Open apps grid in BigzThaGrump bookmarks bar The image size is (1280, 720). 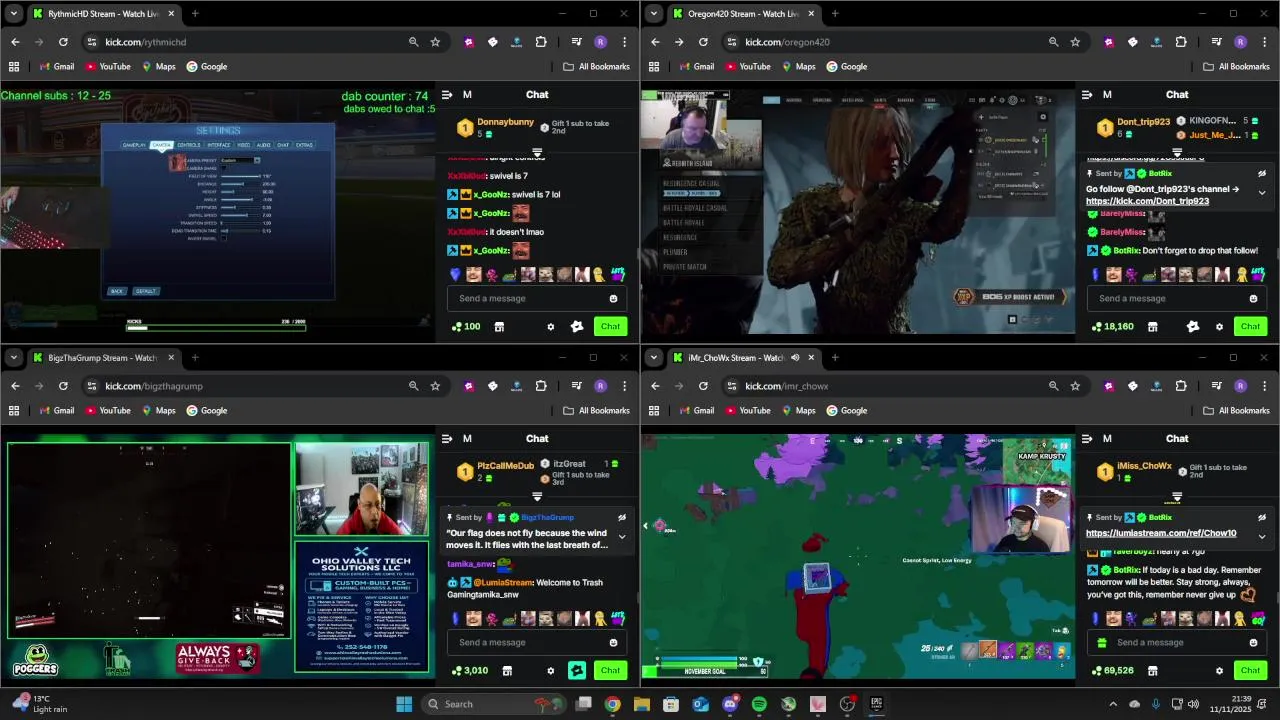(14, 410)
